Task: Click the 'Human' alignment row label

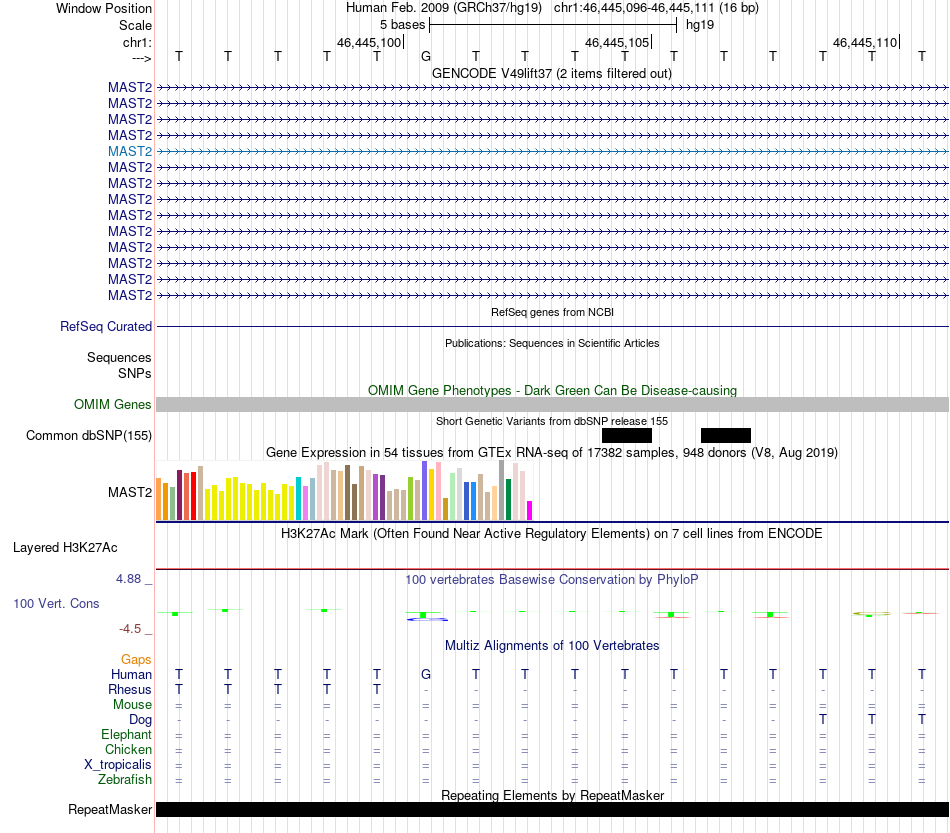Action: 131,674
